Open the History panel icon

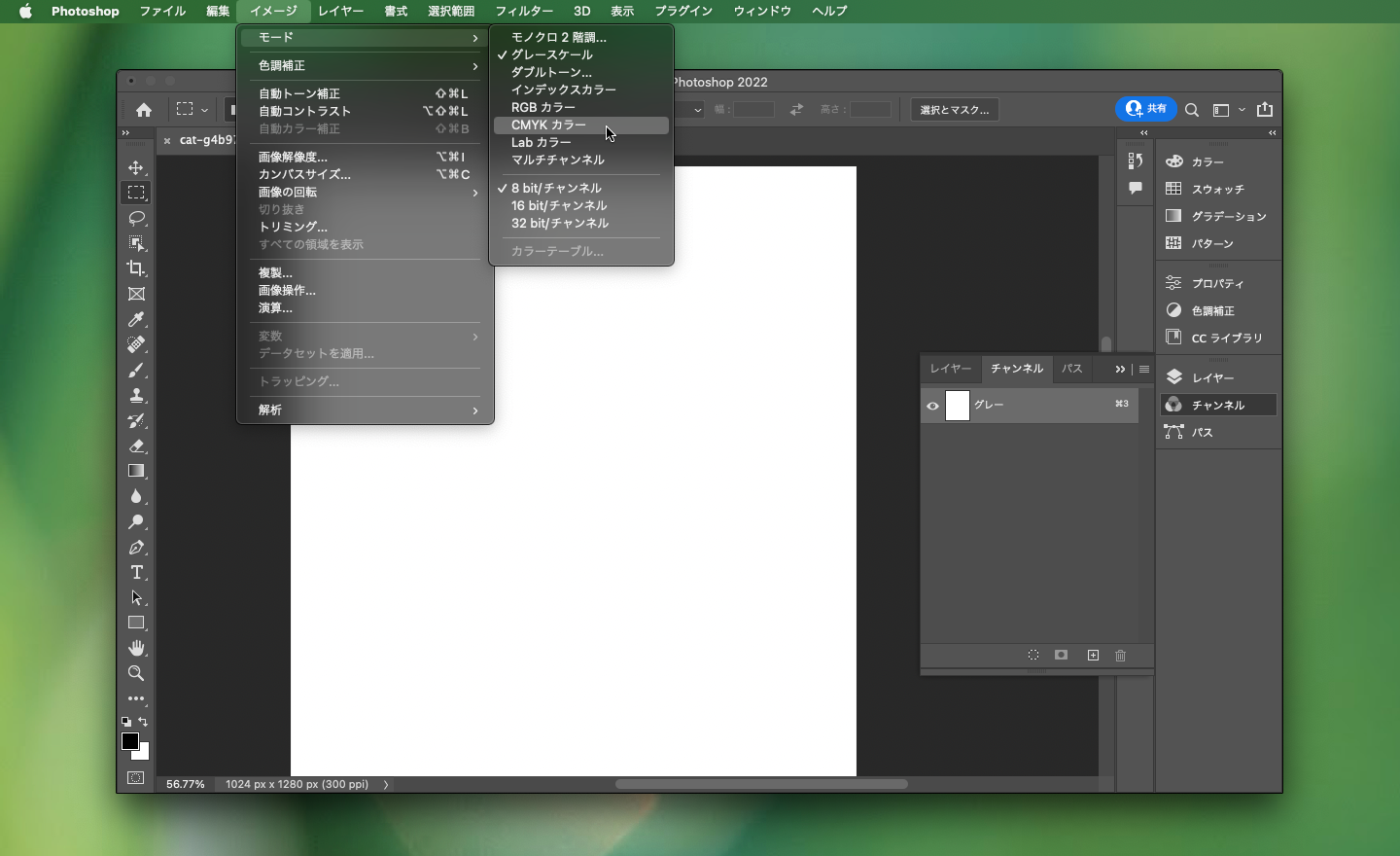pyautogui.click(x=1136, y=161)
